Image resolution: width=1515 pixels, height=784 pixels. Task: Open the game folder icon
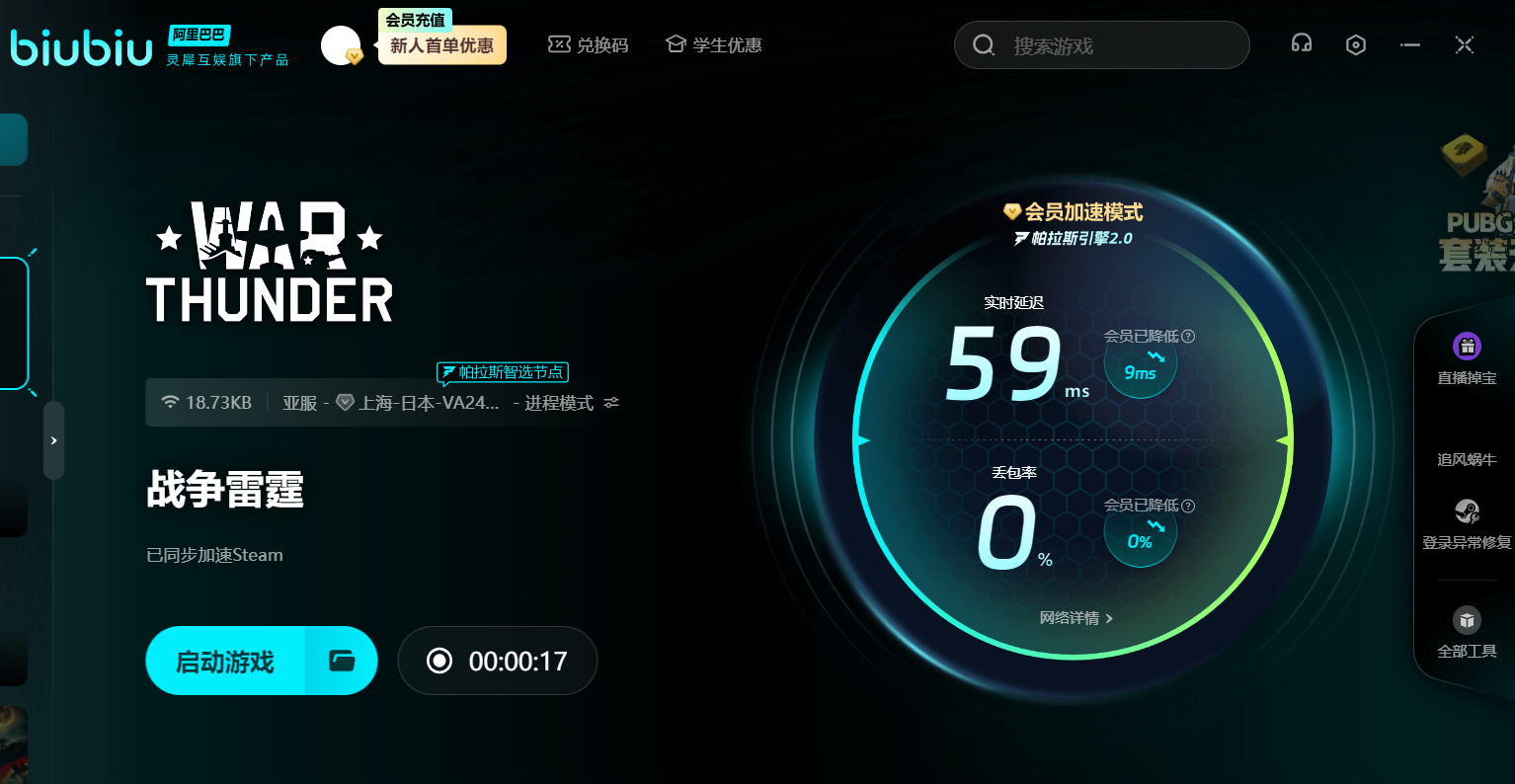tap(342, 661)
